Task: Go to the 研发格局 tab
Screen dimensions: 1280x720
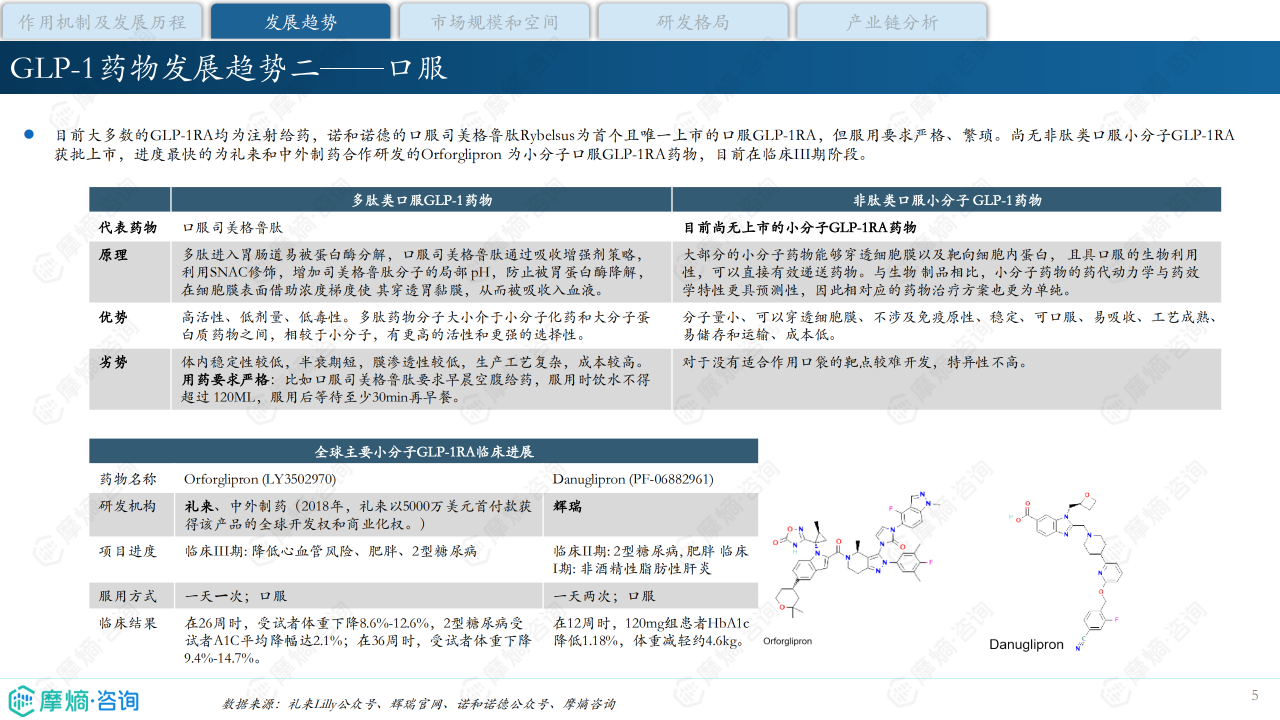Action: (x=692, y=21)
